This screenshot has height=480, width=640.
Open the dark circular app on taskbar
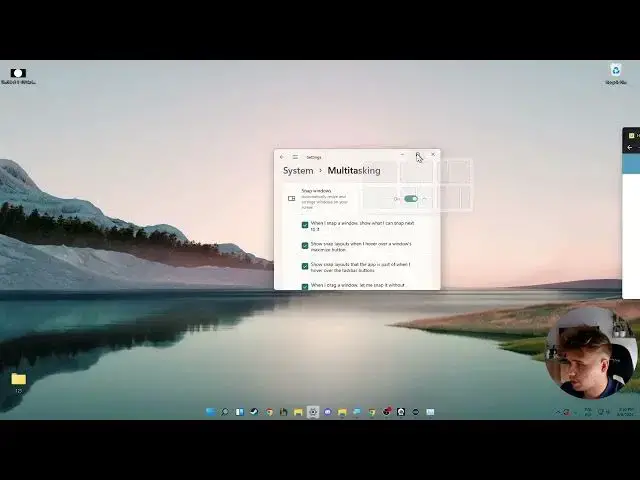(x=416, y=412)
